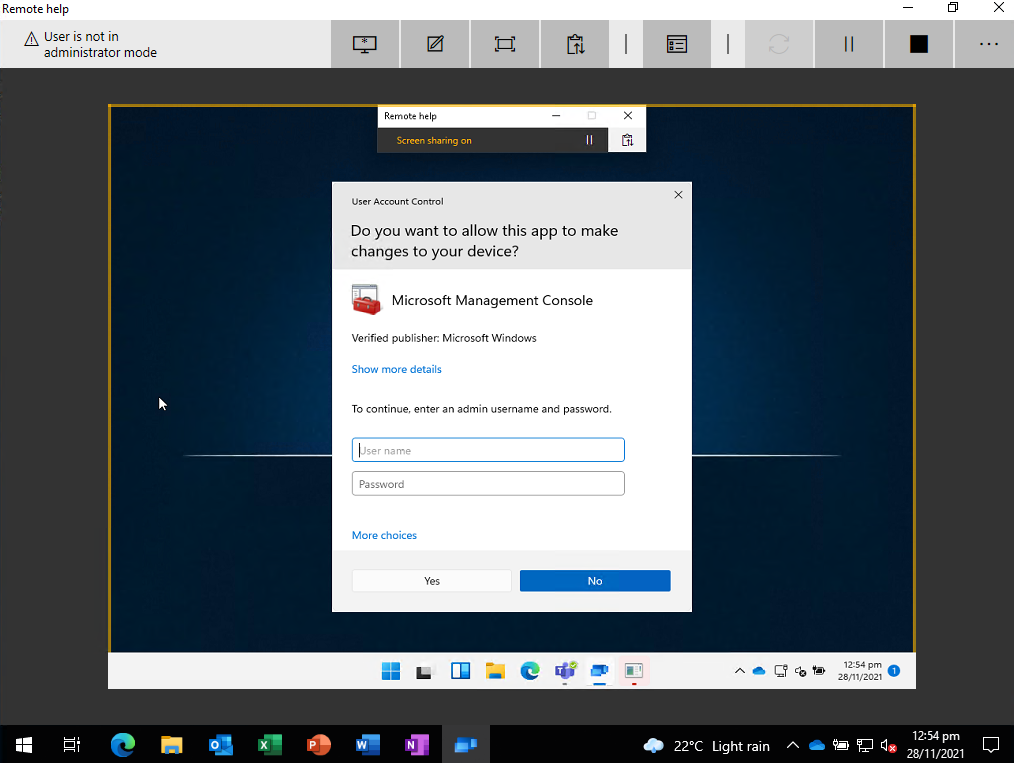Toggle actual size screen view
The width and height of the screenshot is (1014, 763).
(x=504, y=44)
